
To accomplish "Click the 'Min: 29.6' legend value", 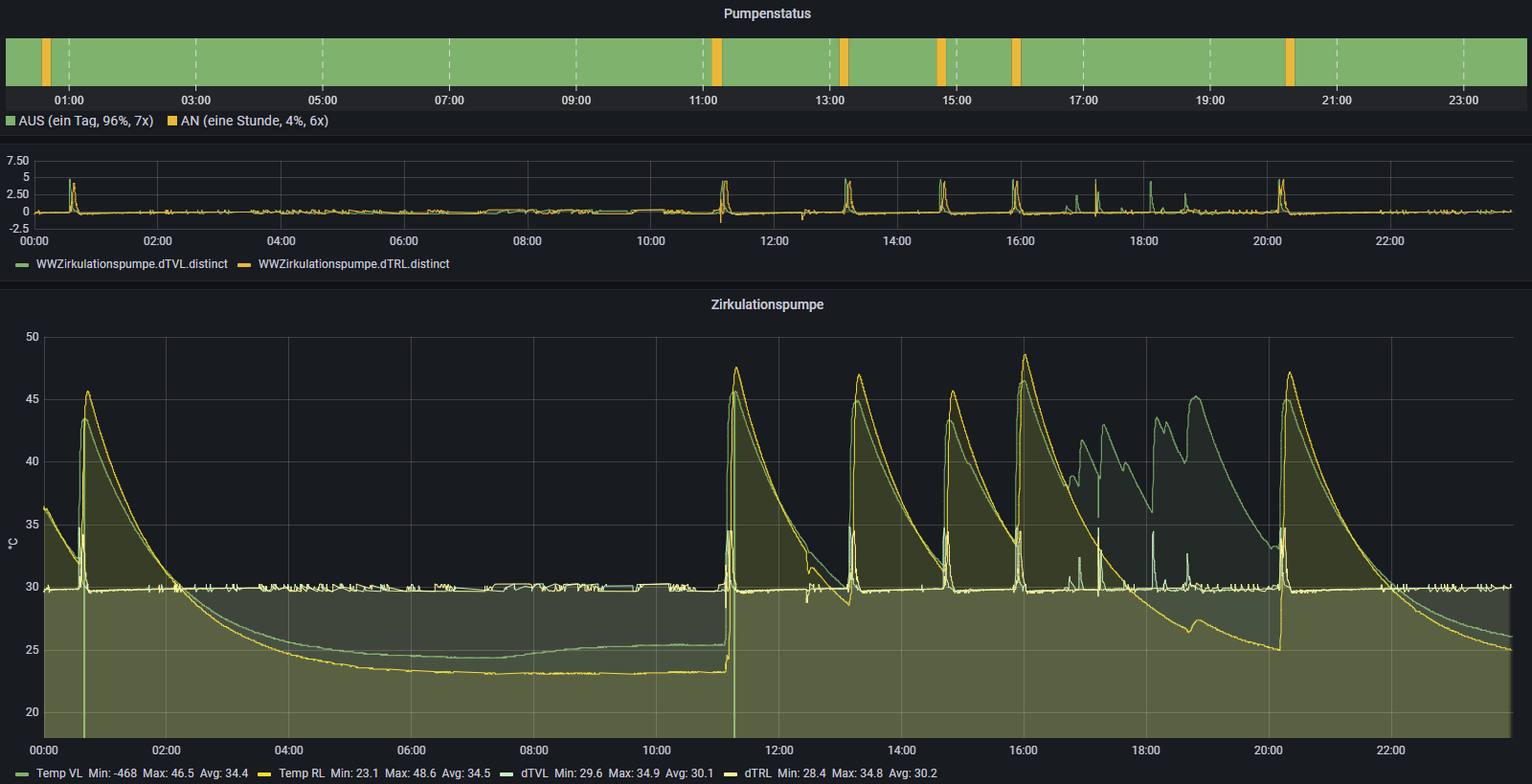I will [578, 773].
